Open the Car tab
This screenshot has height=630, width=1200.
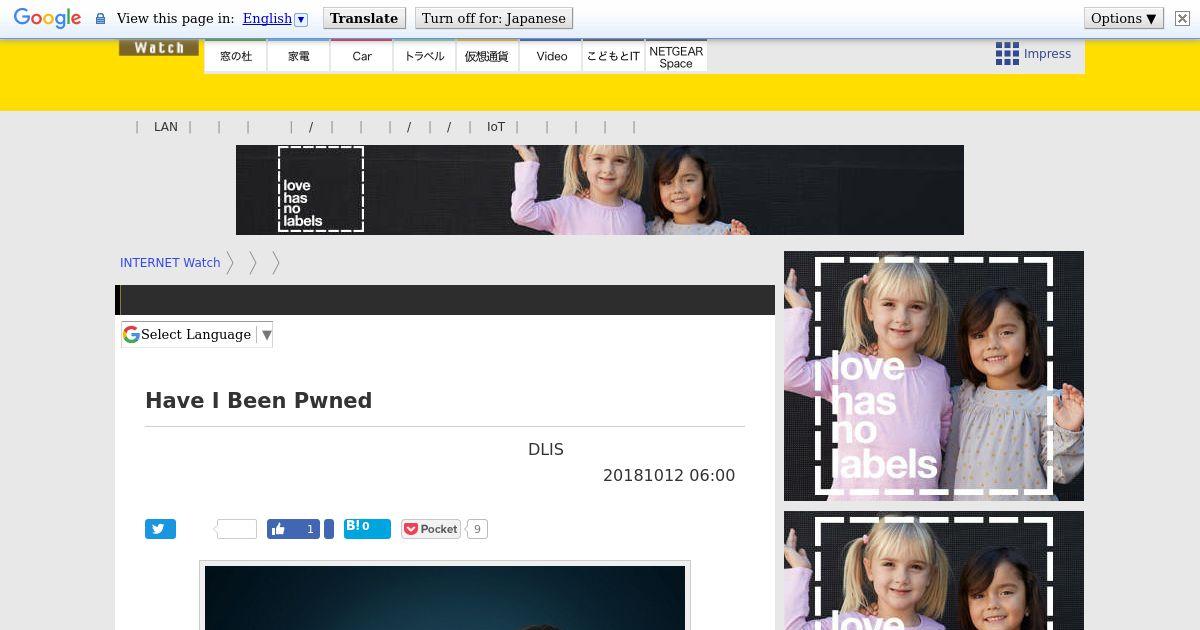pyautogui.click(x=362, y=56)
